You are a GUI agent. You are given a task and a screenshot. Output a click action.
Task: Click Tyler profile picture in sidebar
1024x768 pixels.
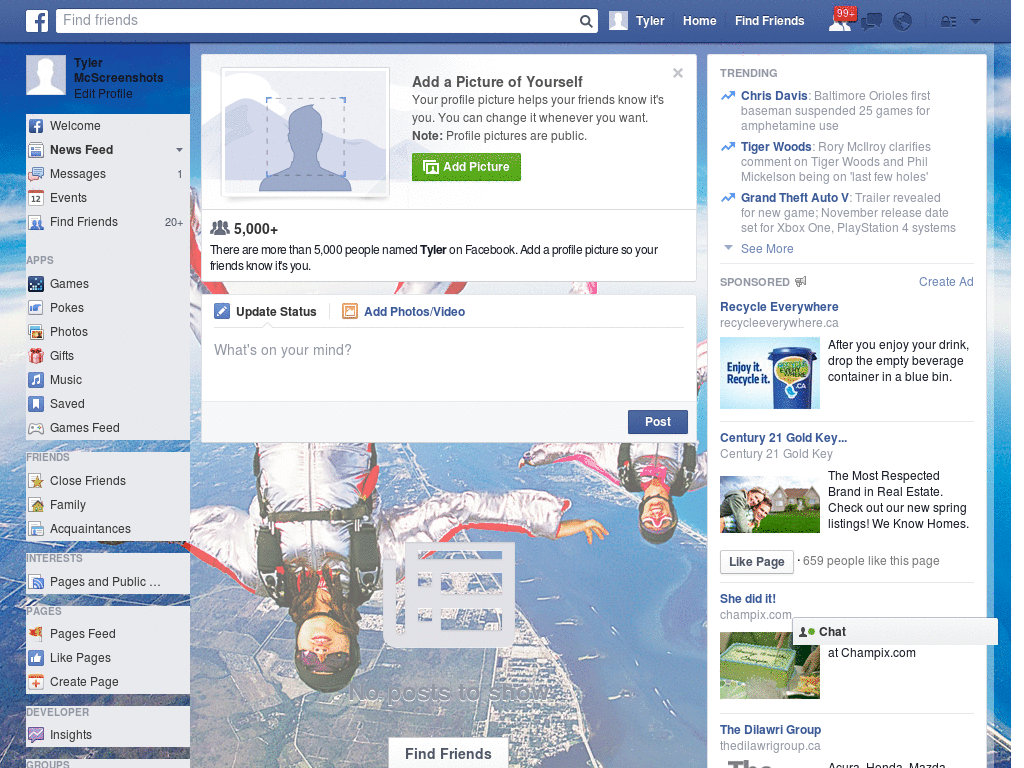point(46,75)
